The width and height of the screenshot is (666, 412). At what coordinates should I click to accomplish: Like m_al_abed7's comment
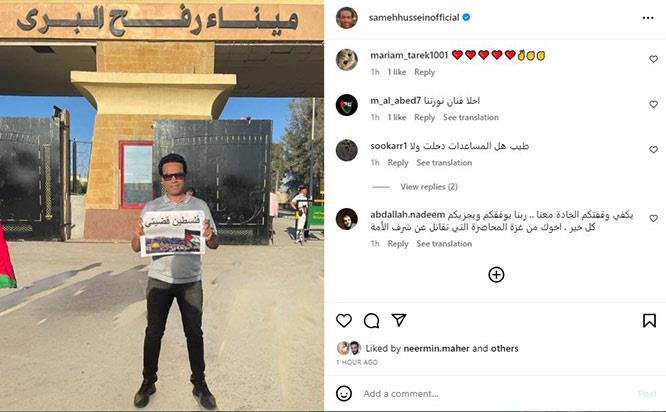click(x=654, y=104)
